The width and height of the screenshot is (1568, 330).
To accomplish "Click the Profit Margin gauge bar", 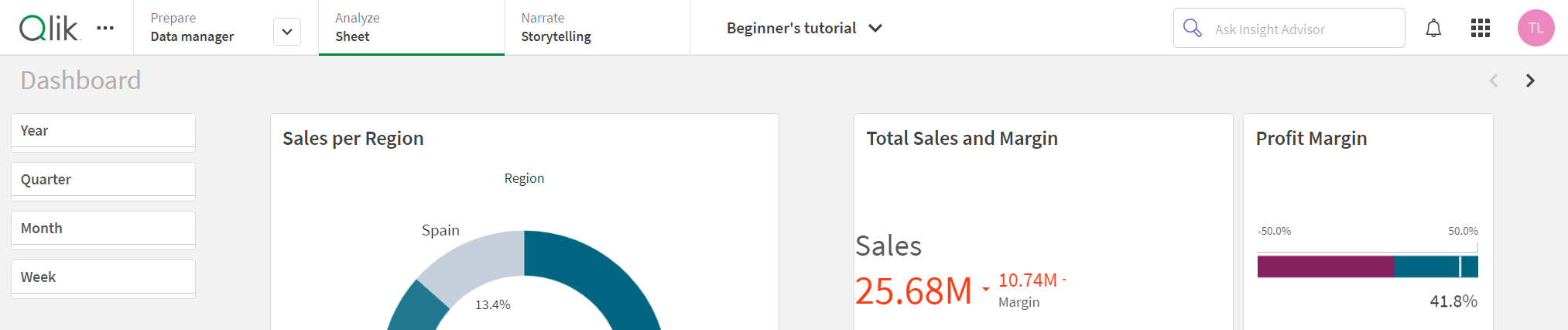I will pyautogui.click(x=1367, y=266).
